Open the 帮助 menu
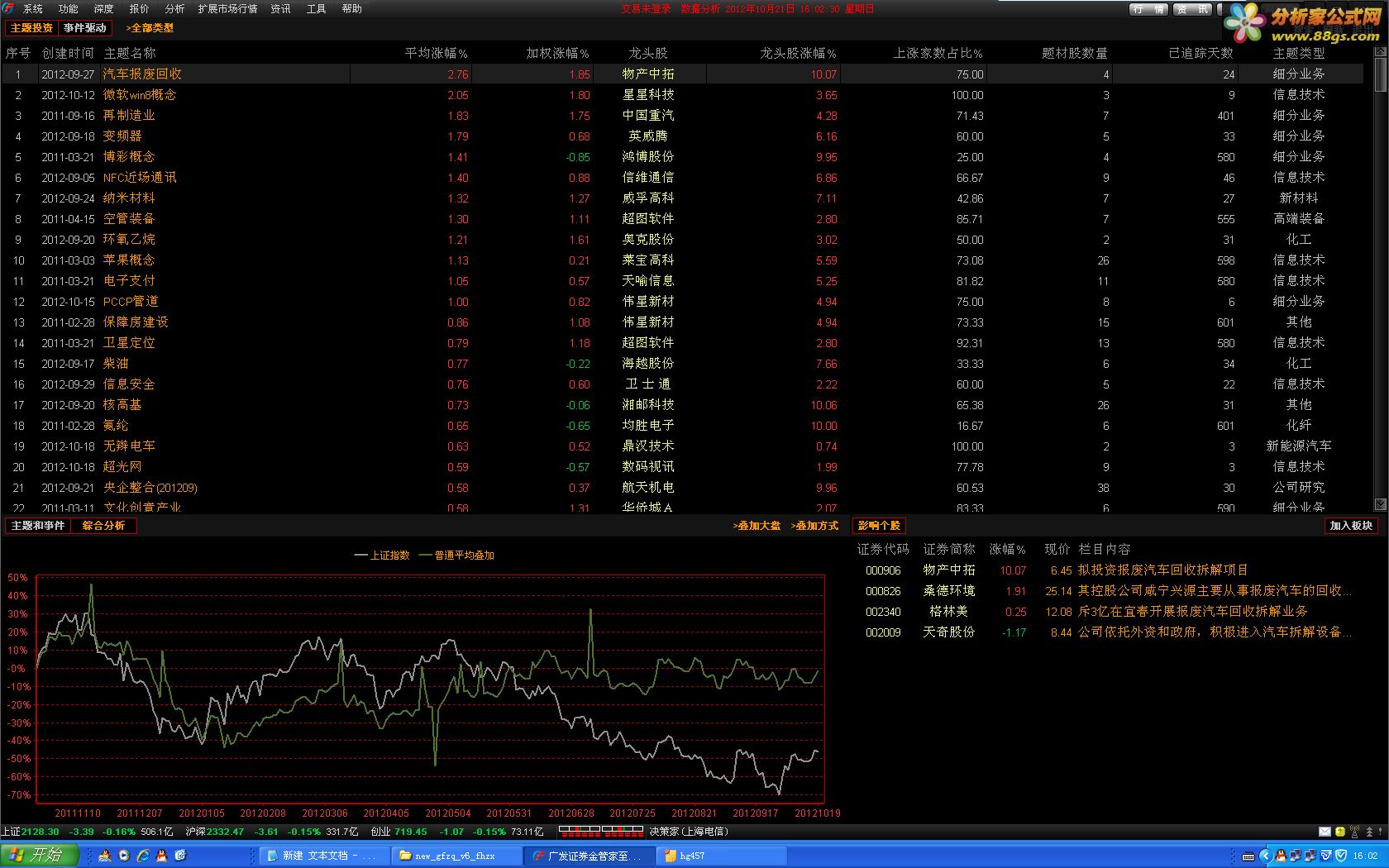This screenshot has height=868, width=1389. pos(352,9)
